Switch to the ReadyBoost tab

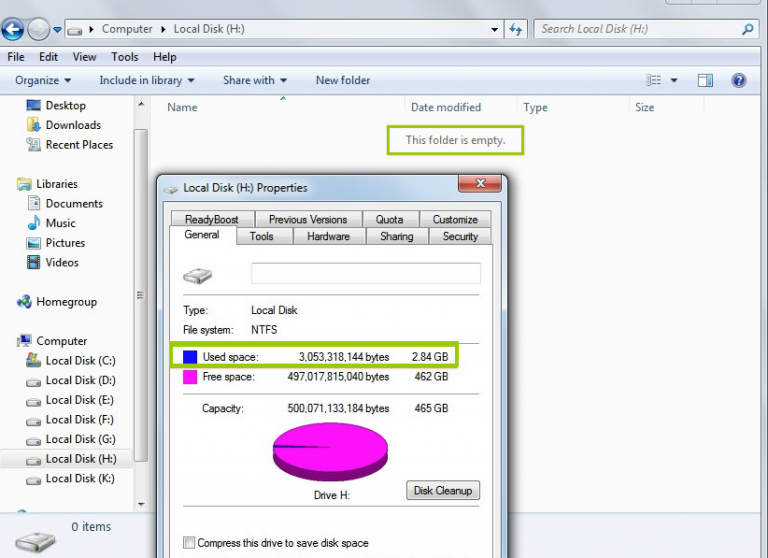click(212, 219)
